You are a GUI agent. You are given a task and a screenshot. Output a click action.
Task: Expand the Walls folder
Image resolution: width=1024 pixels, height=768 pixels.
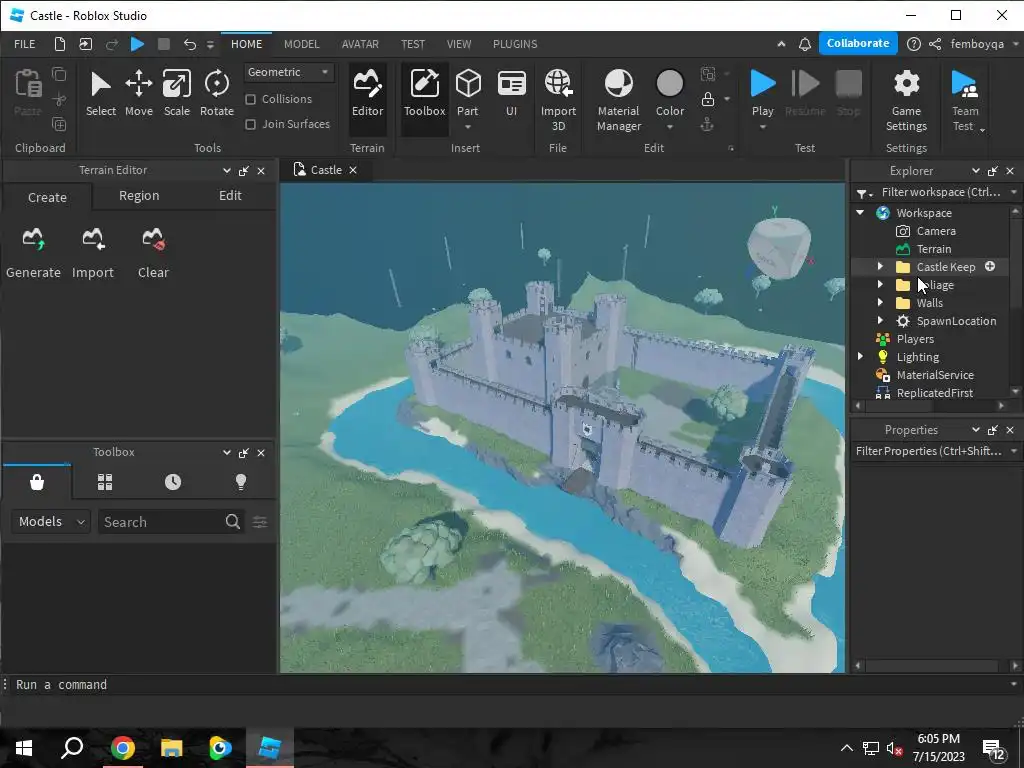coord(880,302)
